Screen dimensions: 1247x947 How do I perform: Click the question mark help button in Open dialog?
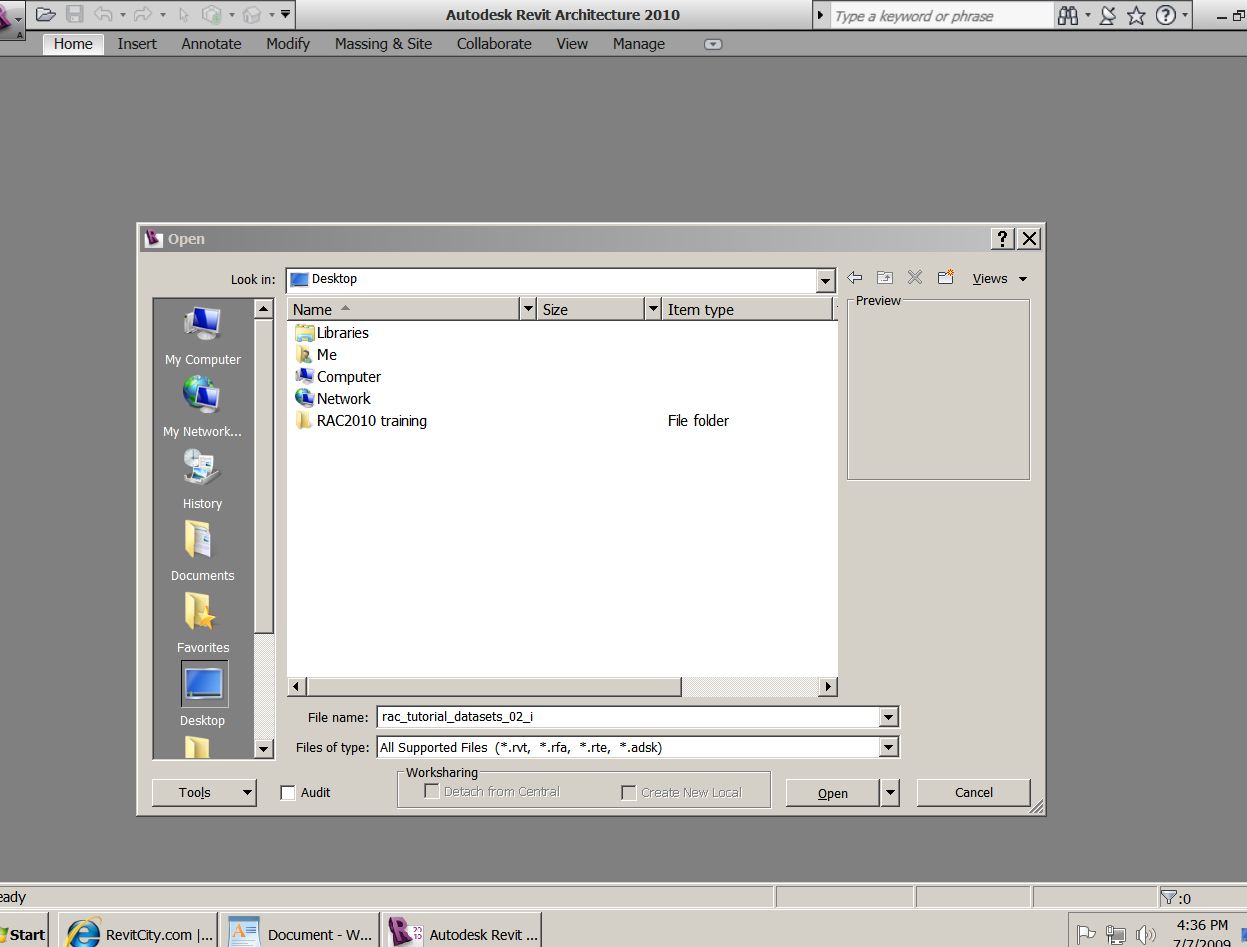click(x=1003, y=238)
